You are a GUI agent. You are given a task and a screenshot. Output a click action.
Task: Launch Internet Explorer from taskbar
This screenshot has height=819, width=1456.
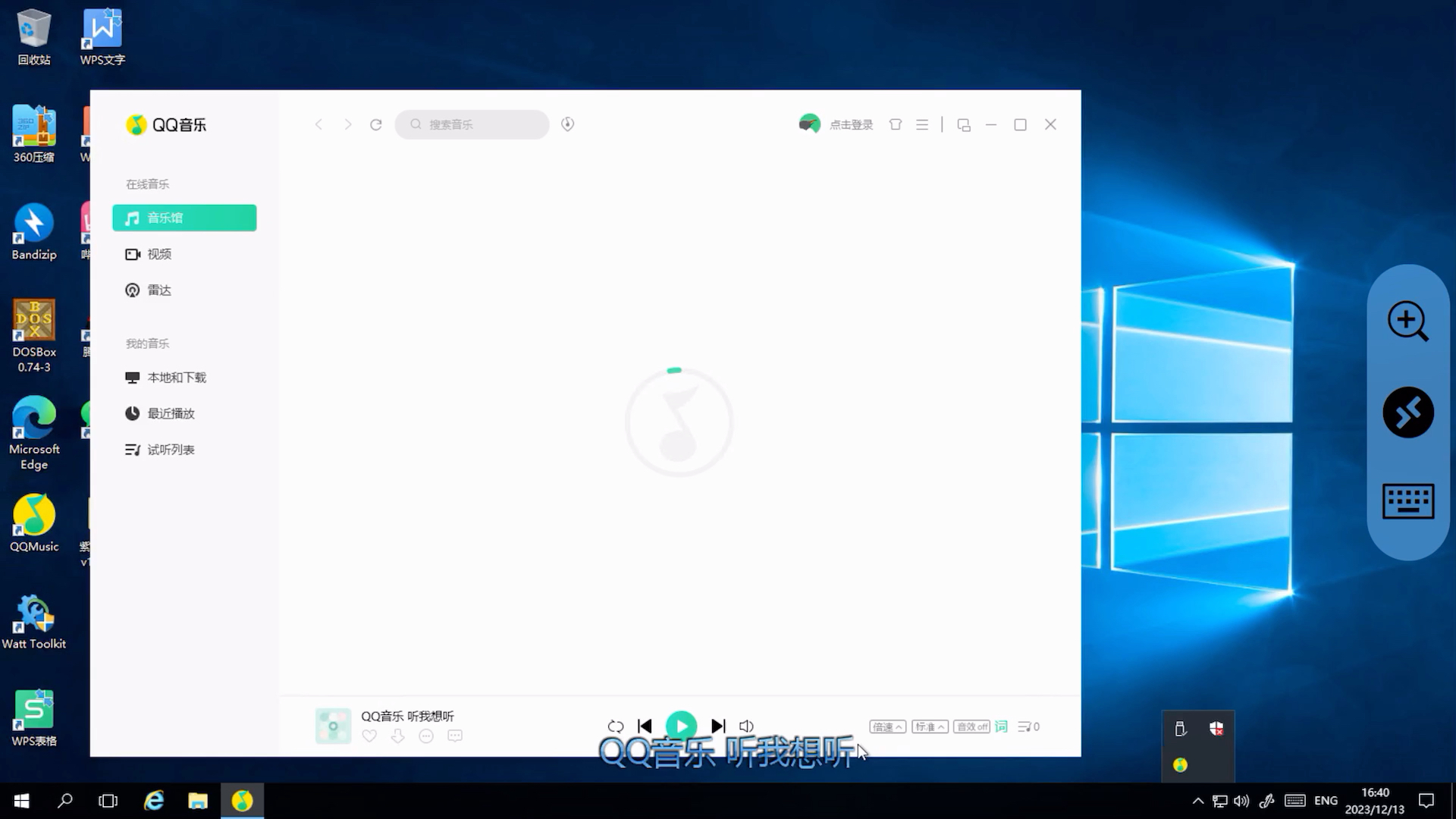pyautogui.click(x=154, y=801)
